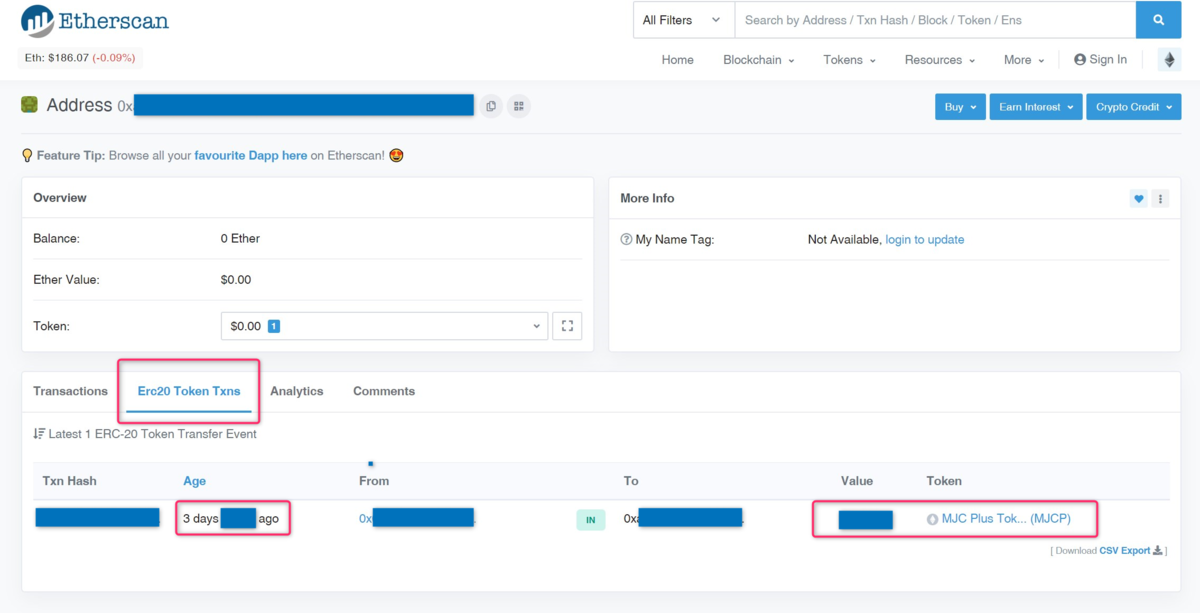
Task: Click the address identicon avatar
Action: [x=30, y=105]
